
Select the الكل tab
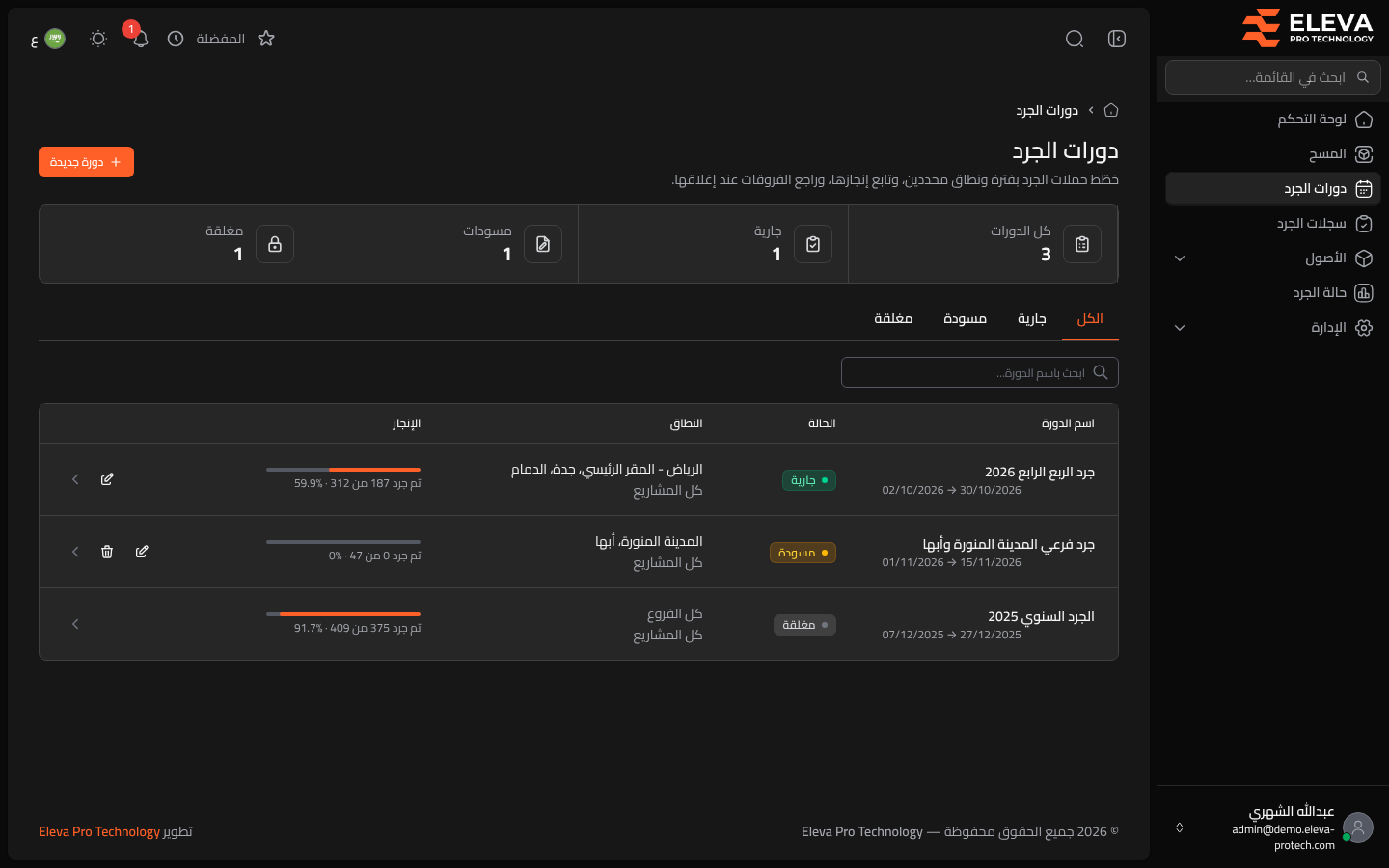tap(1090, 319)
